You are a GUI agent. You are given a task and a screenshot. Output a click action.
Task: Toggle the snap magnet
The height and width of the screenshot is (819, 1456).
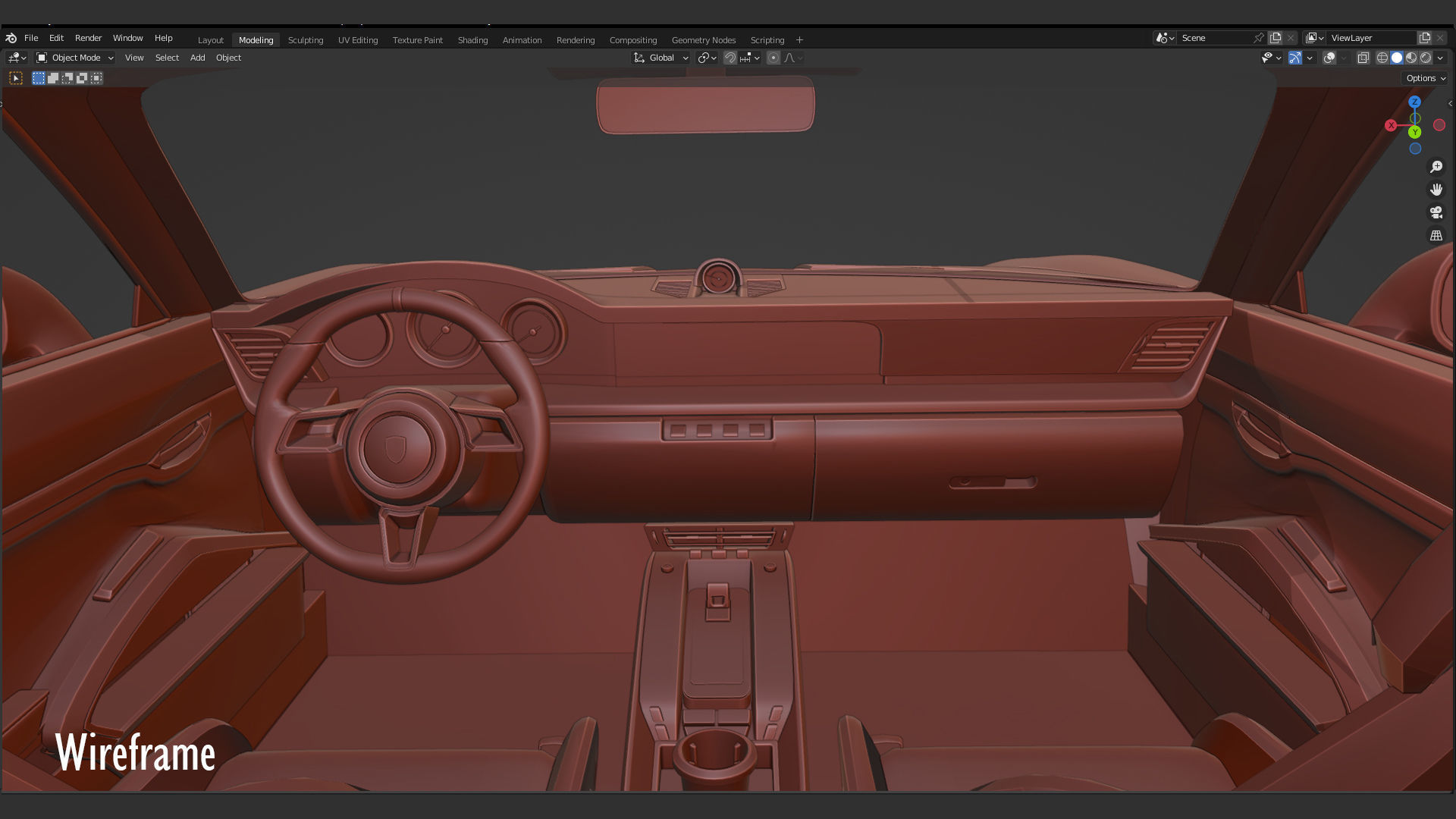[730, 58]
